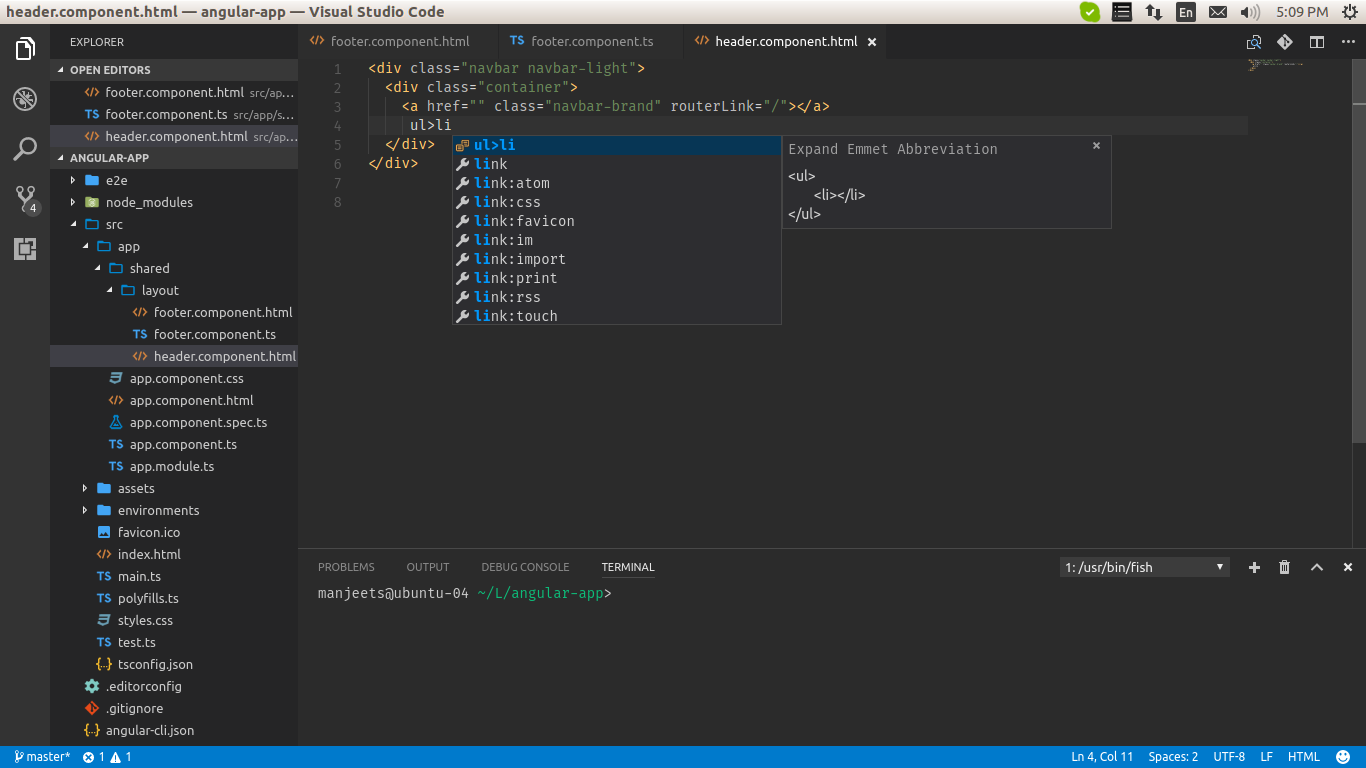Switch to the PROBLEMS panel tab
1366x768 pixels.
coord(346,567)
